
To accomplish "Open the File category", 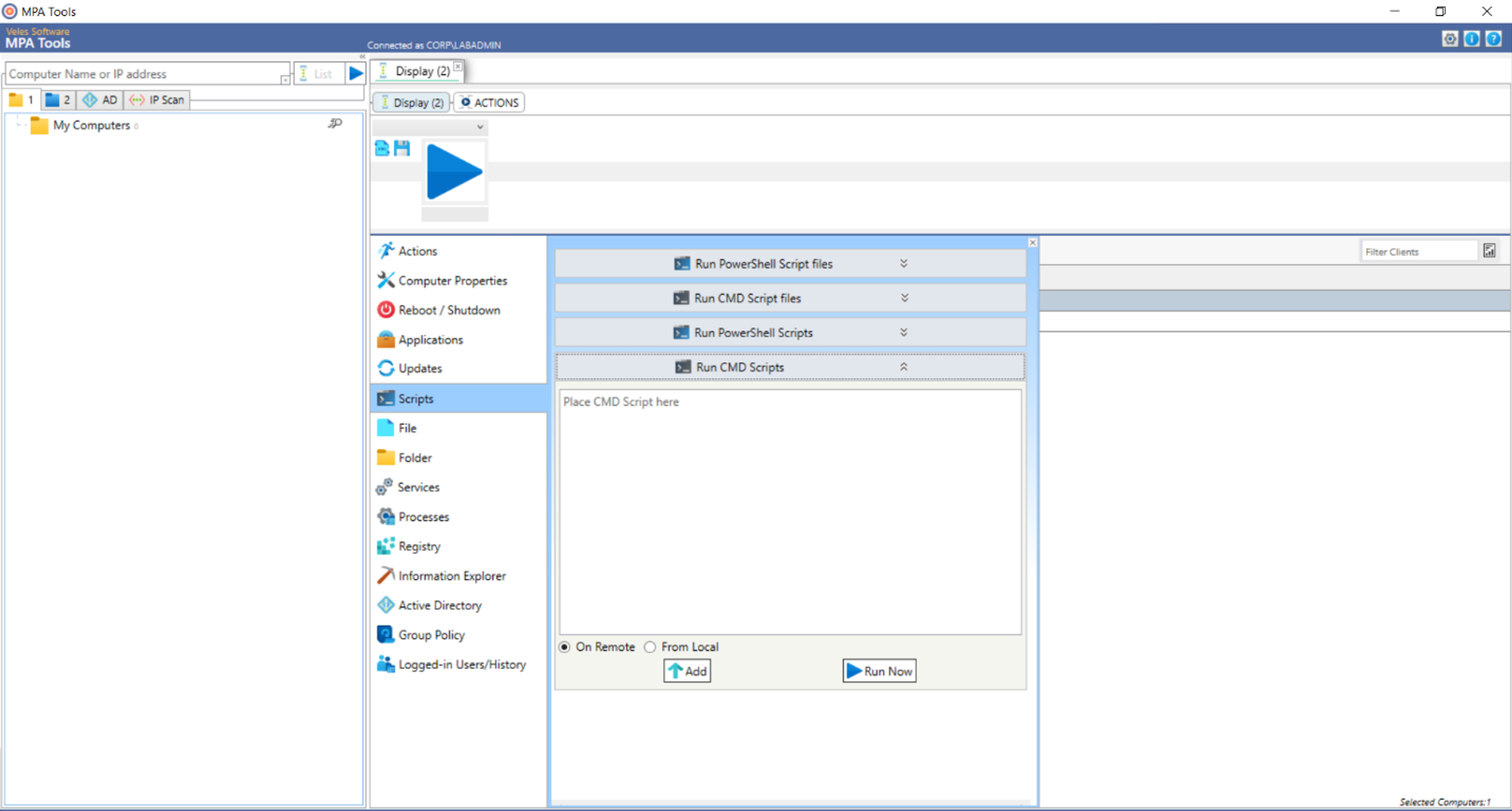I will click(458, 428).
